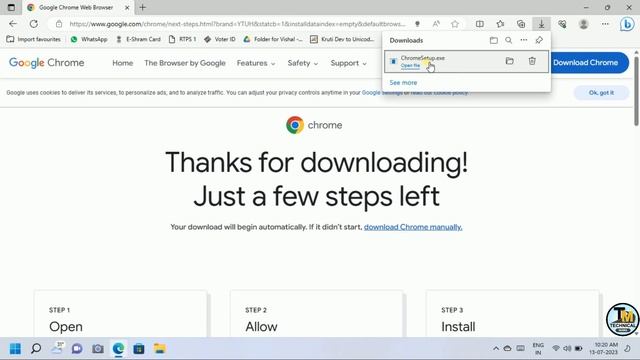The width and height of the screenshot is (640, 360).
Task: Expand Support dropdown menu
Action: pyautogui.click(x=349, y=63)
